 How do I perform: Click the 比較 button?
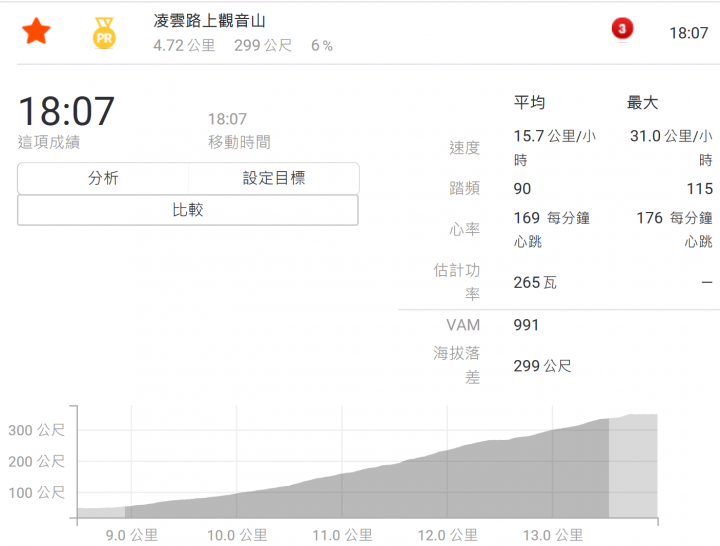point(188,210)
